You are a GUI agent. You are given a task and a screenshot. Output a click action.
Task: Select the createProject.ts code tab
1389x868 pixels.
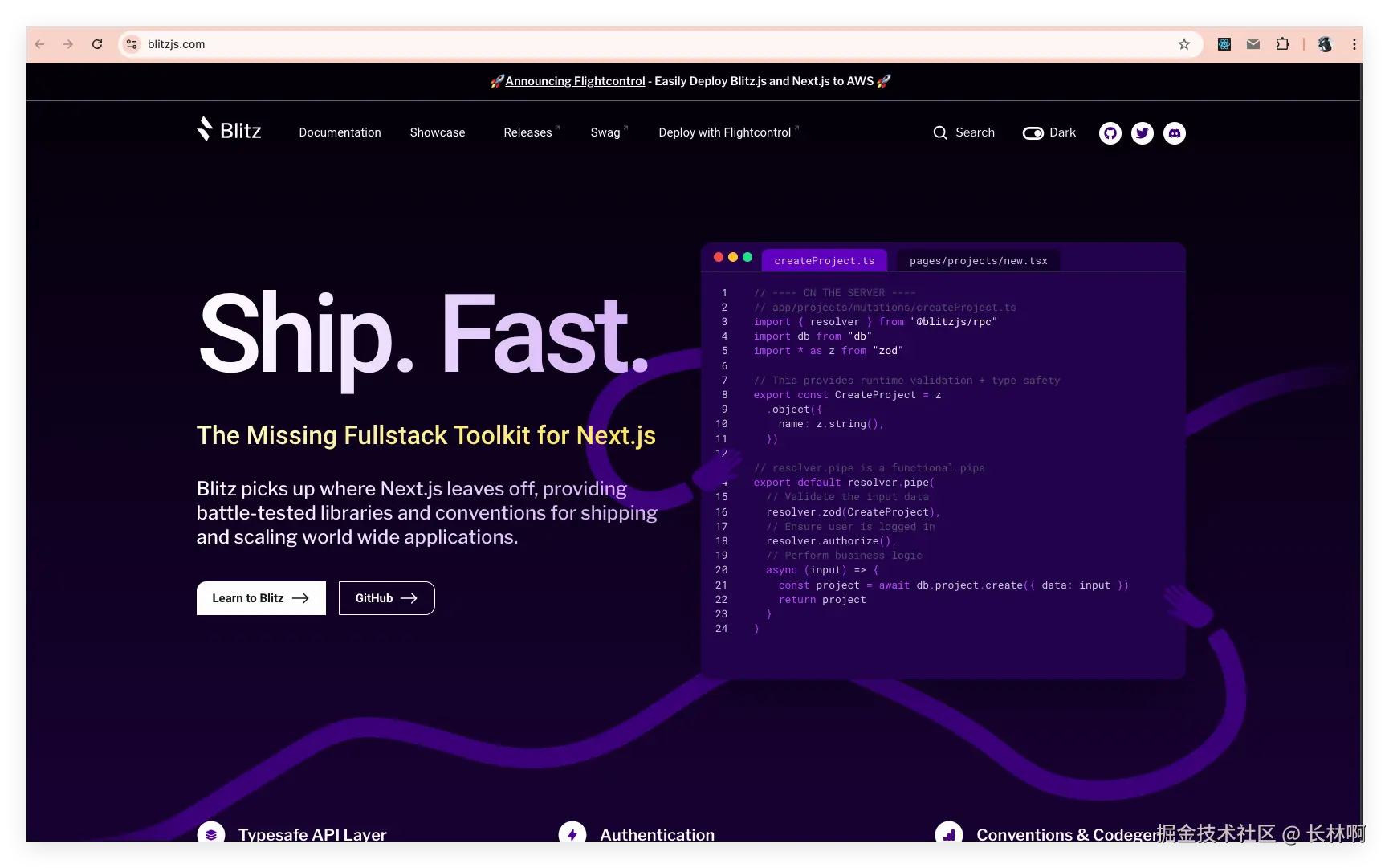825,261
